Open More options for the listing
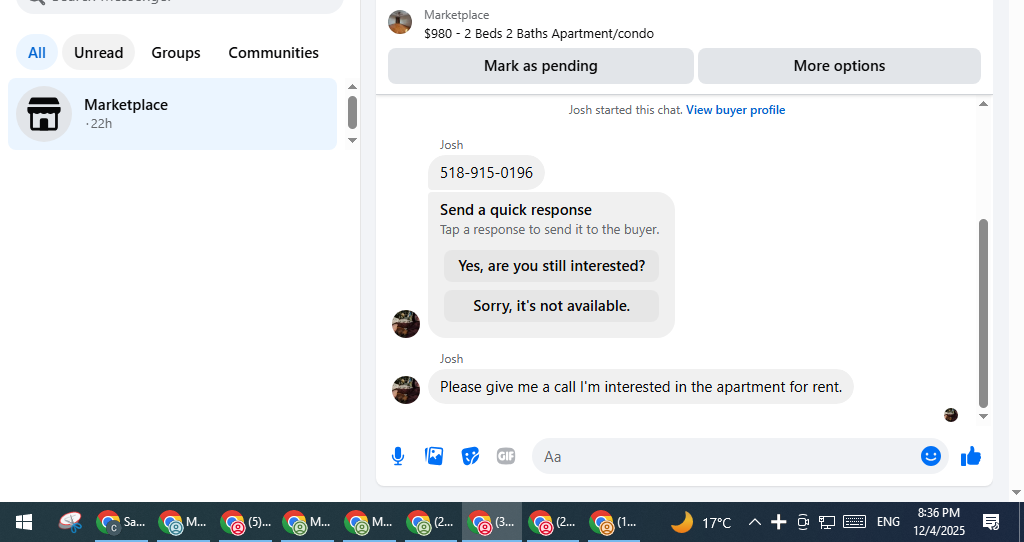 [x=839, y=66]
